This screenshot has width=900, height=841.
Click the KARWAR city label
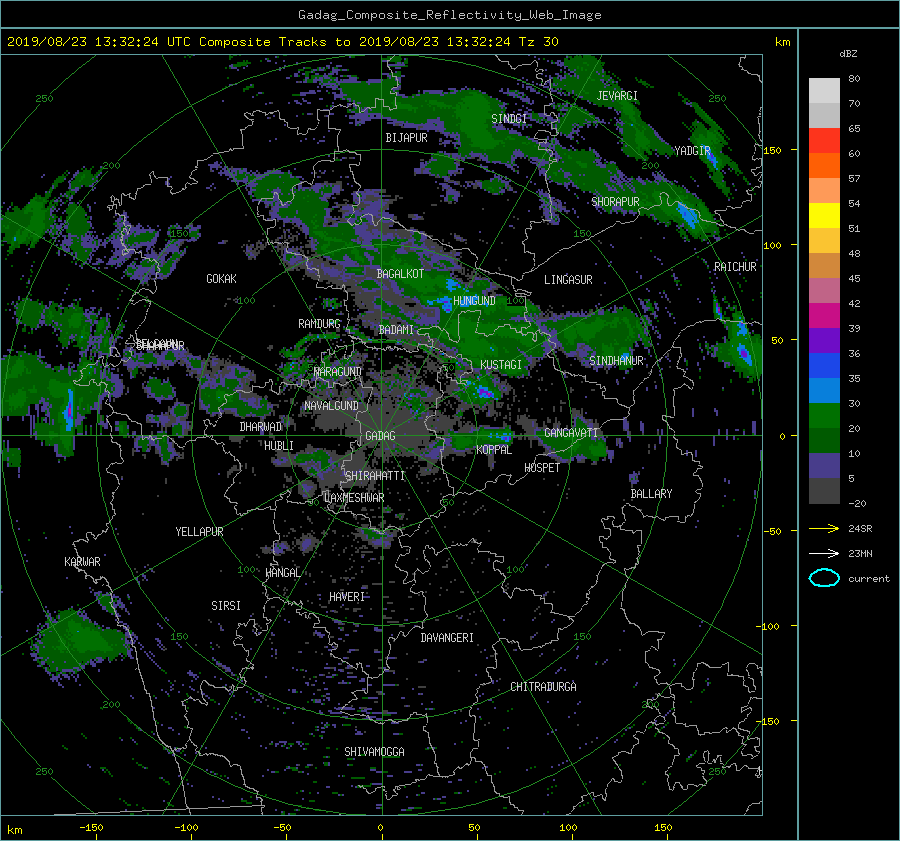coord(82,561)
